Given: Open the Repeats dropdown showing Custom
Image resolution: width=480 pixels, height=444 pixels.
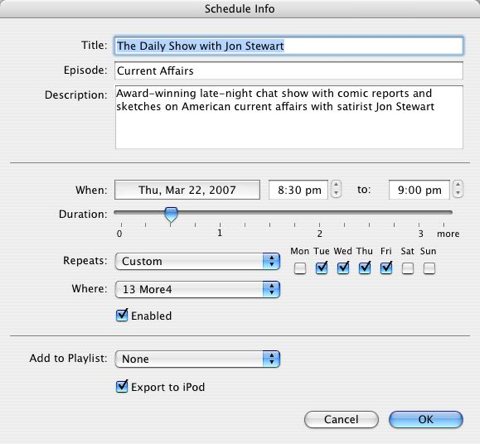Looking at the screenshot, I should (197, 261).
